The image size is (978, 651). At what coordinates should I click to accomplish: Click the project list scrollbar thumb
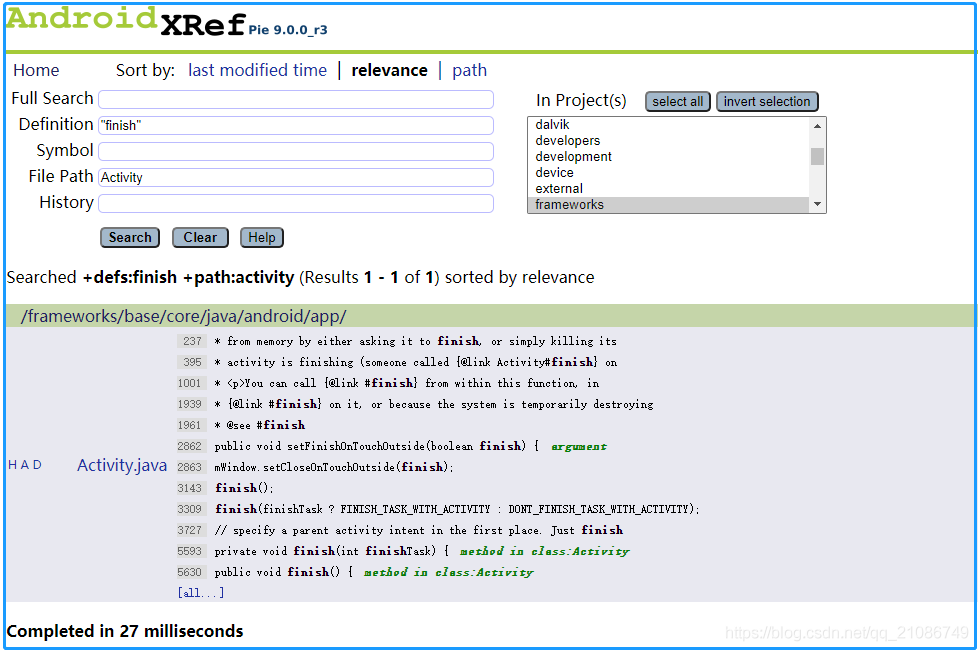817,156
